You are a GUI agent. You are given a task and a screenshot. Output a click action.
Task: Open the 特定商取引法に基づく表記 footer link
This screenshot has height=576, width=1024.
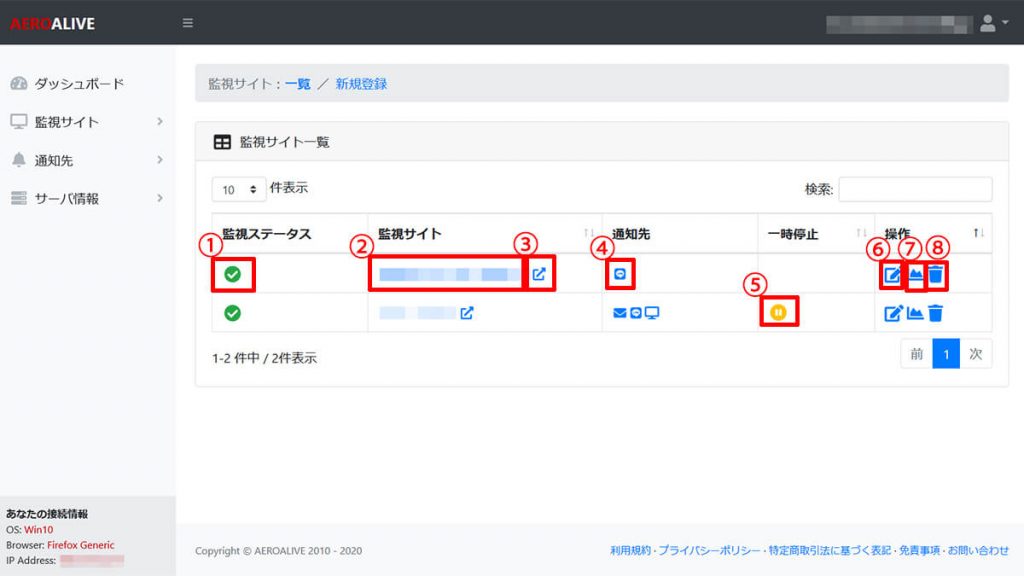click(x=829, y=551)
